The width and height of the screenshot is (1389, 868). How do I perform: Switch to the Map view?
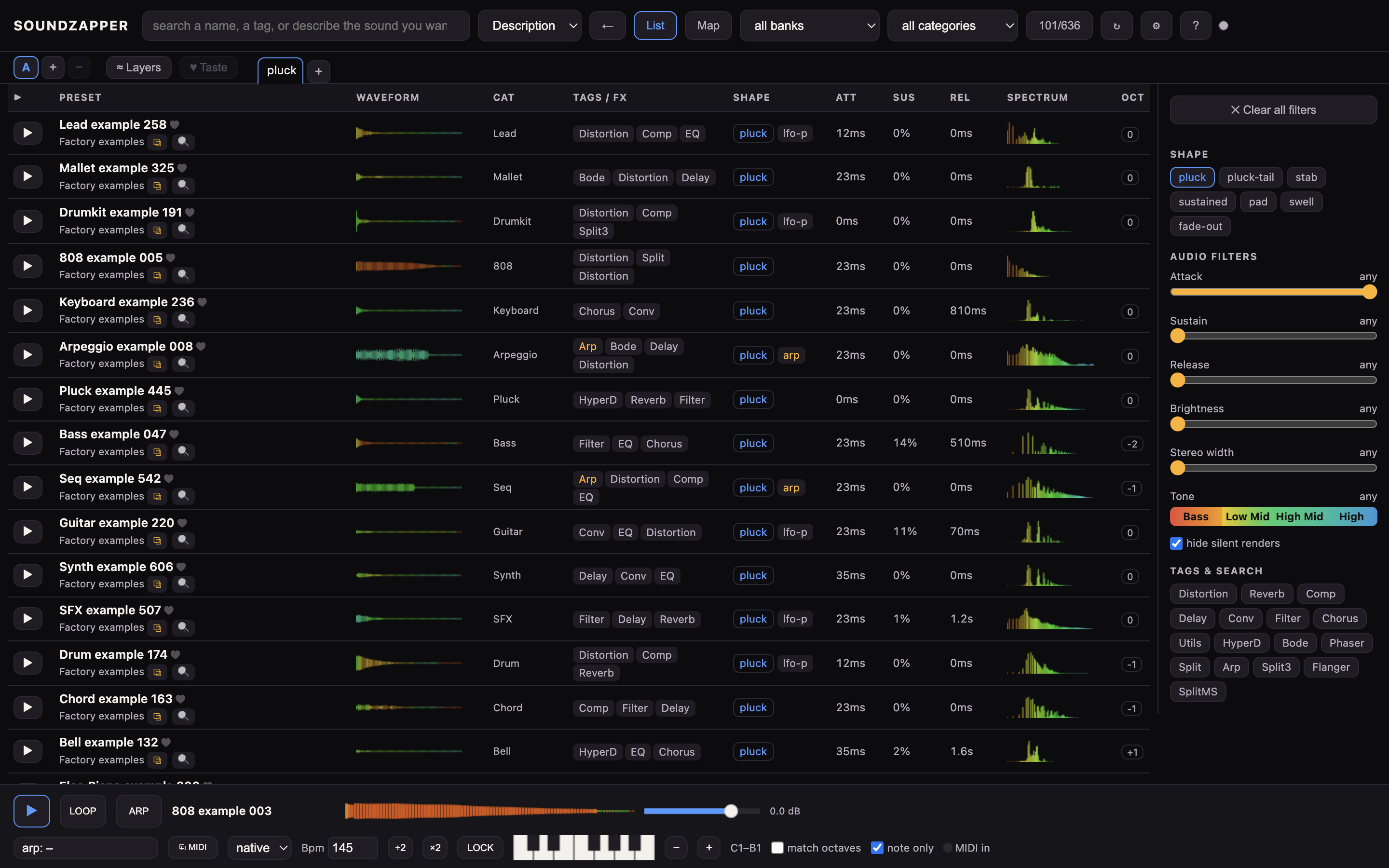708,26
